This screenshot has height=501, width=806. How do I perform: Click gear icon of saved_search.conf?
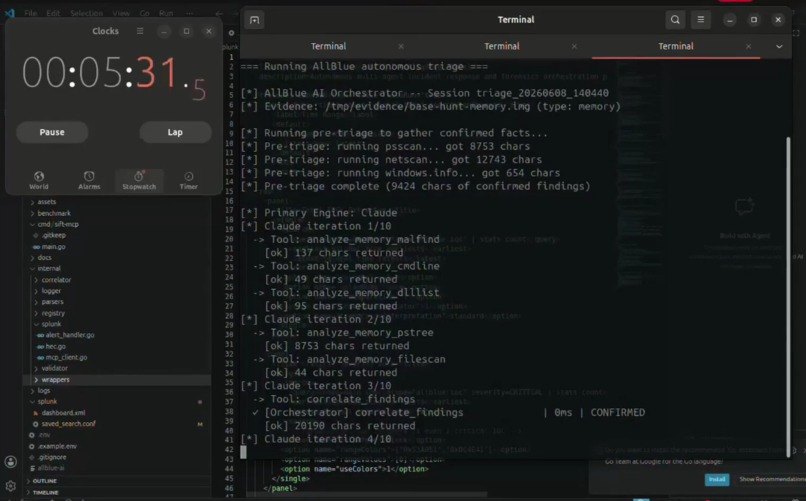point(35,424)
